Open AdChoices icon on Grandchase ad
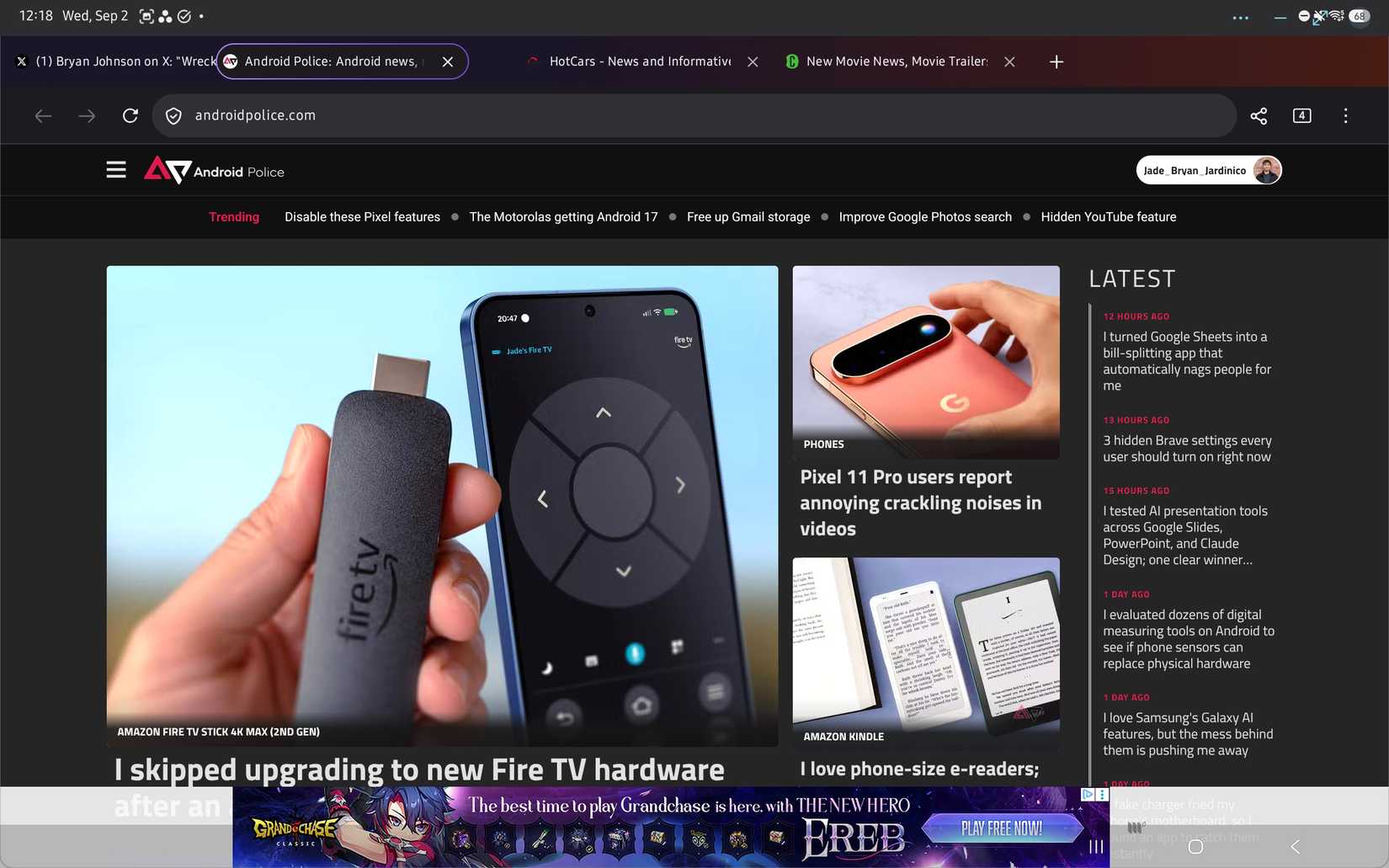 [x=1088, y=794]
